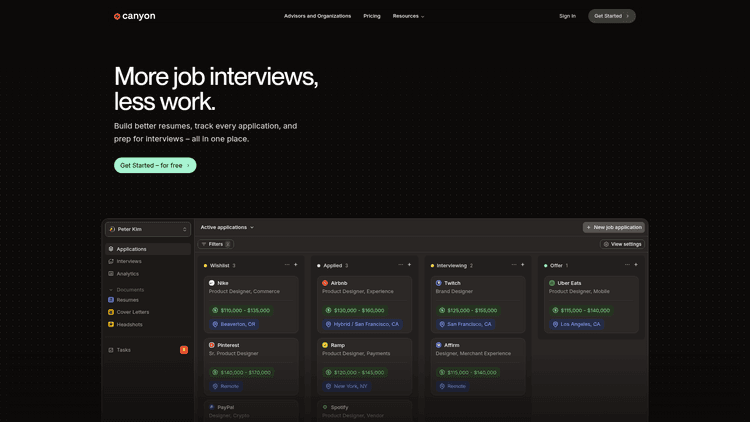
Task: Open Analytics in the sidebar
Action: coord(148,274)
